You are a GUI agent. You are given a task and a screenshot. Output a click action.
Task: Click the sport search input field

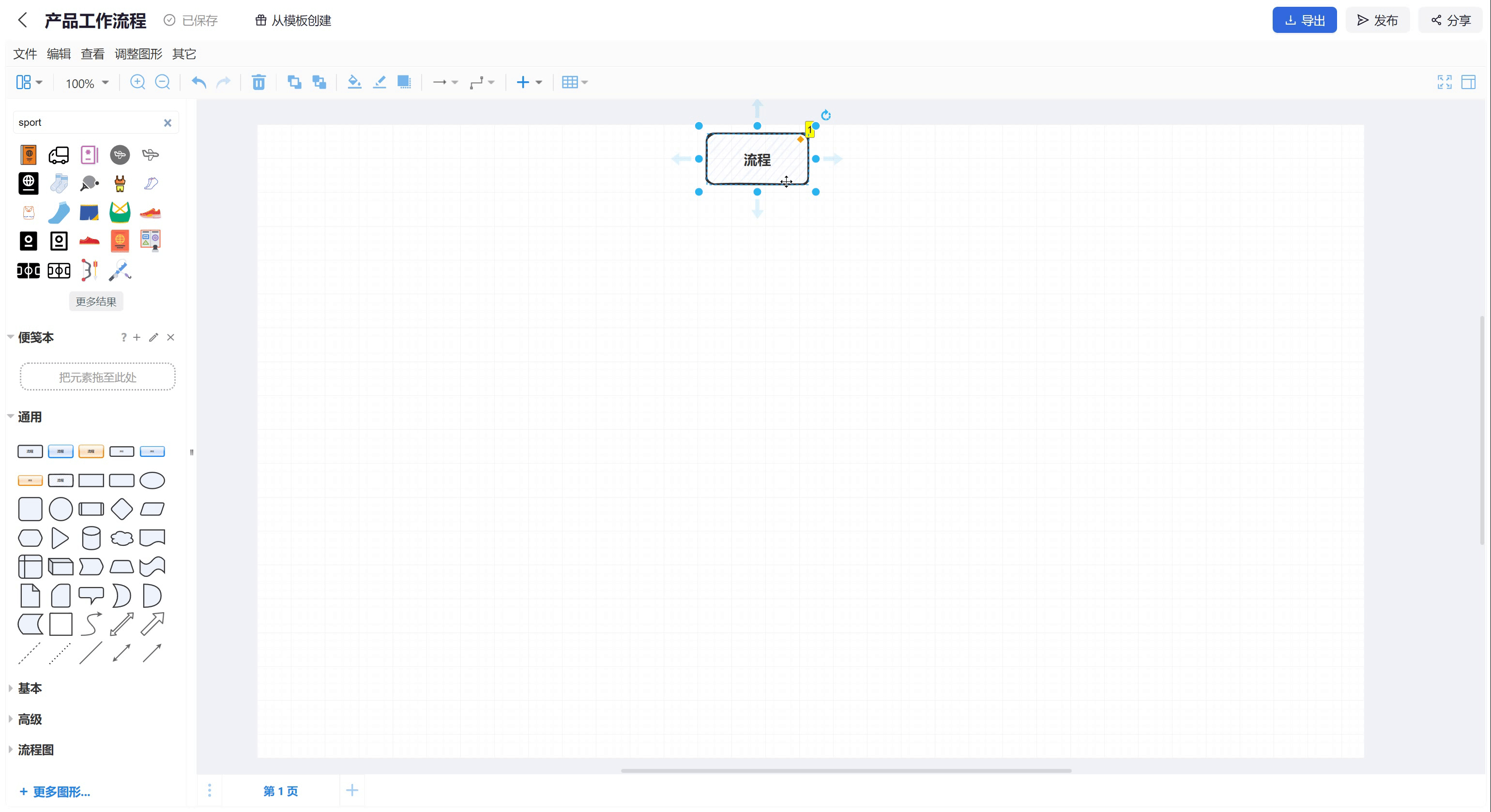[87, 122]
